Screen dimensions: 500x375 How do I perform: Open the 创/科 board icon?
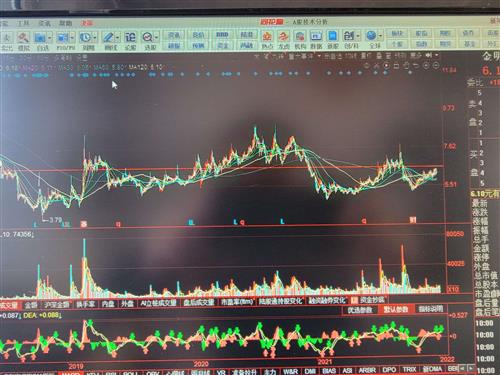pos(349,35)
